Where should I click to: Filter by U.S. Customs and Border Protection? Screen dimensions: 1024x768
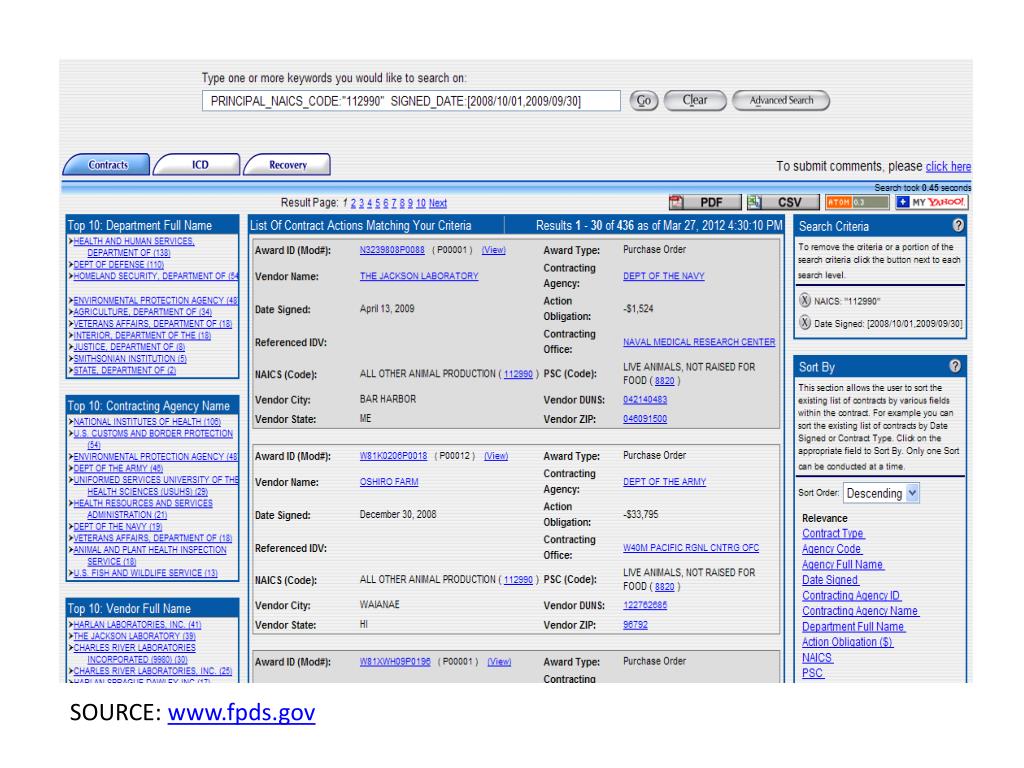pyautogui.click(x=153, y=439)
